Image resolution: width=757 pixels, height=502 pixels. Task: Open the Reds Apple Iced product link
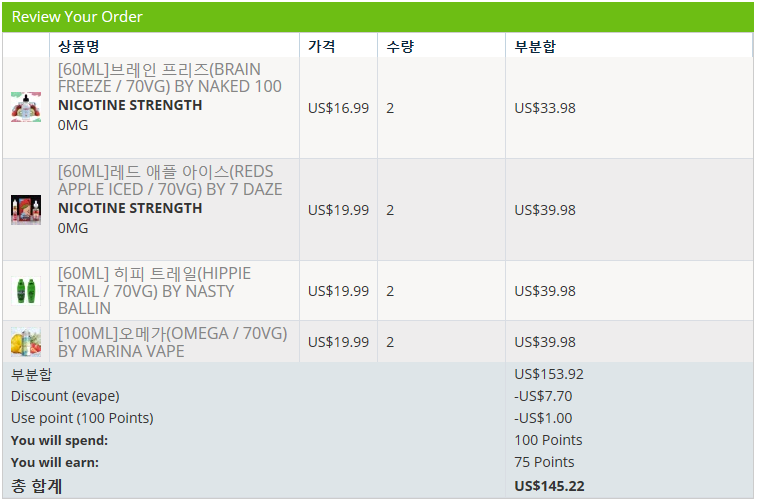tap(170, 180)
